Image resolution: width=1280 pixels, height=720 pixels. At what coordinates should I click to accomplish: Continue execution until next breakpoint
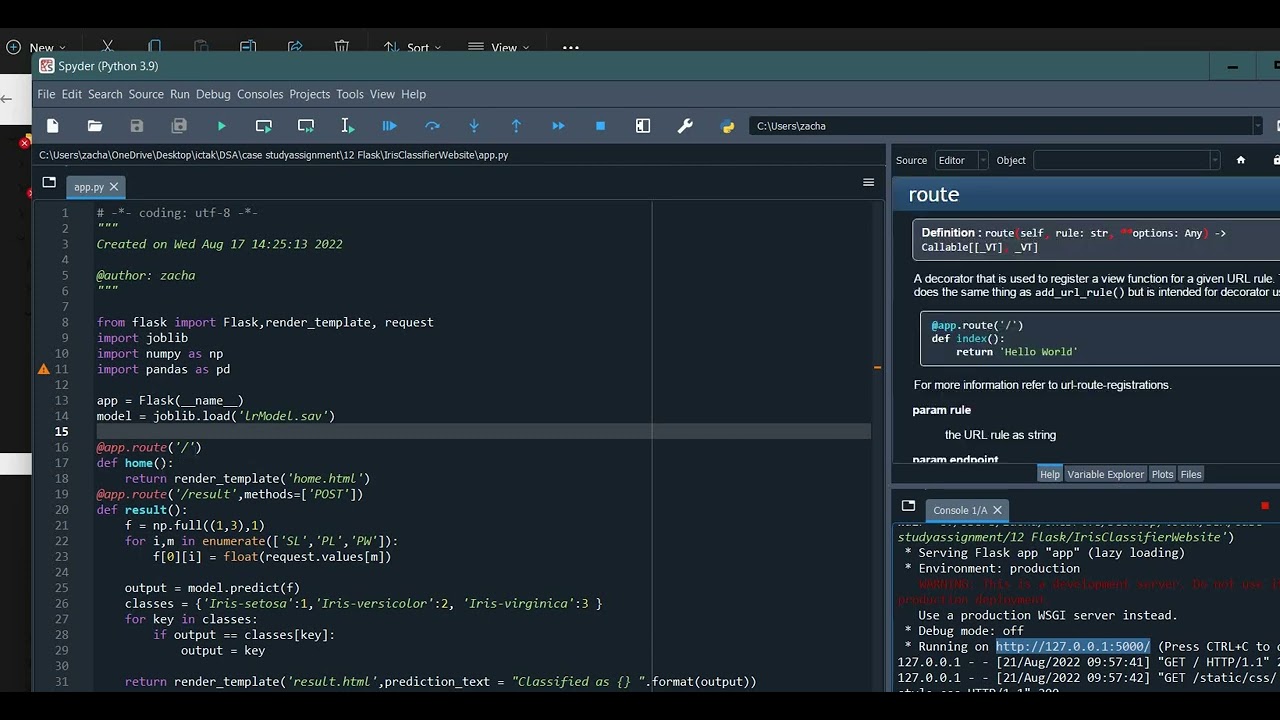coord(558,126)
